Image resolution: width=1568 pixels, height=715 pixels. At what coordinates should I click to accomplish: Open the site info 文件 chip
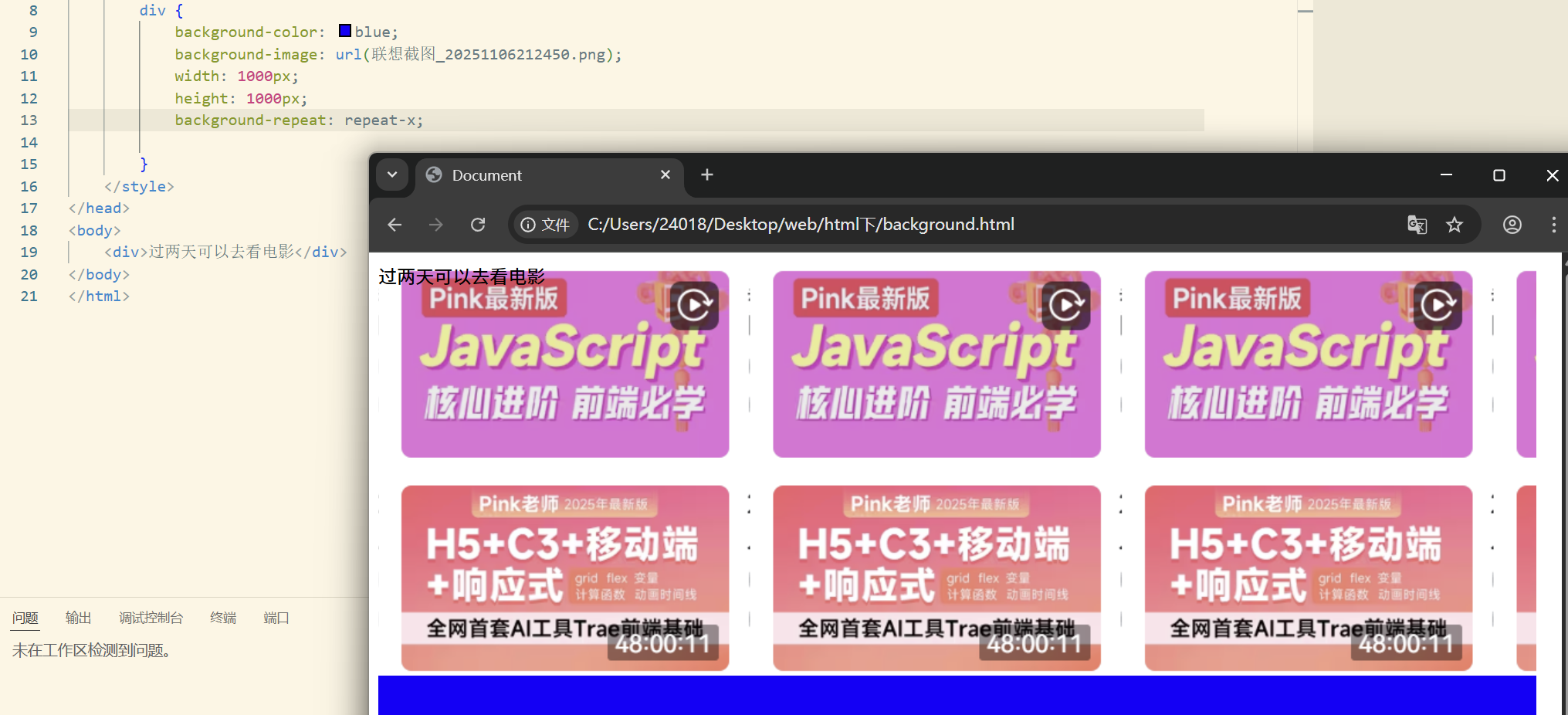pyautogui.click(x=545, y=225)
